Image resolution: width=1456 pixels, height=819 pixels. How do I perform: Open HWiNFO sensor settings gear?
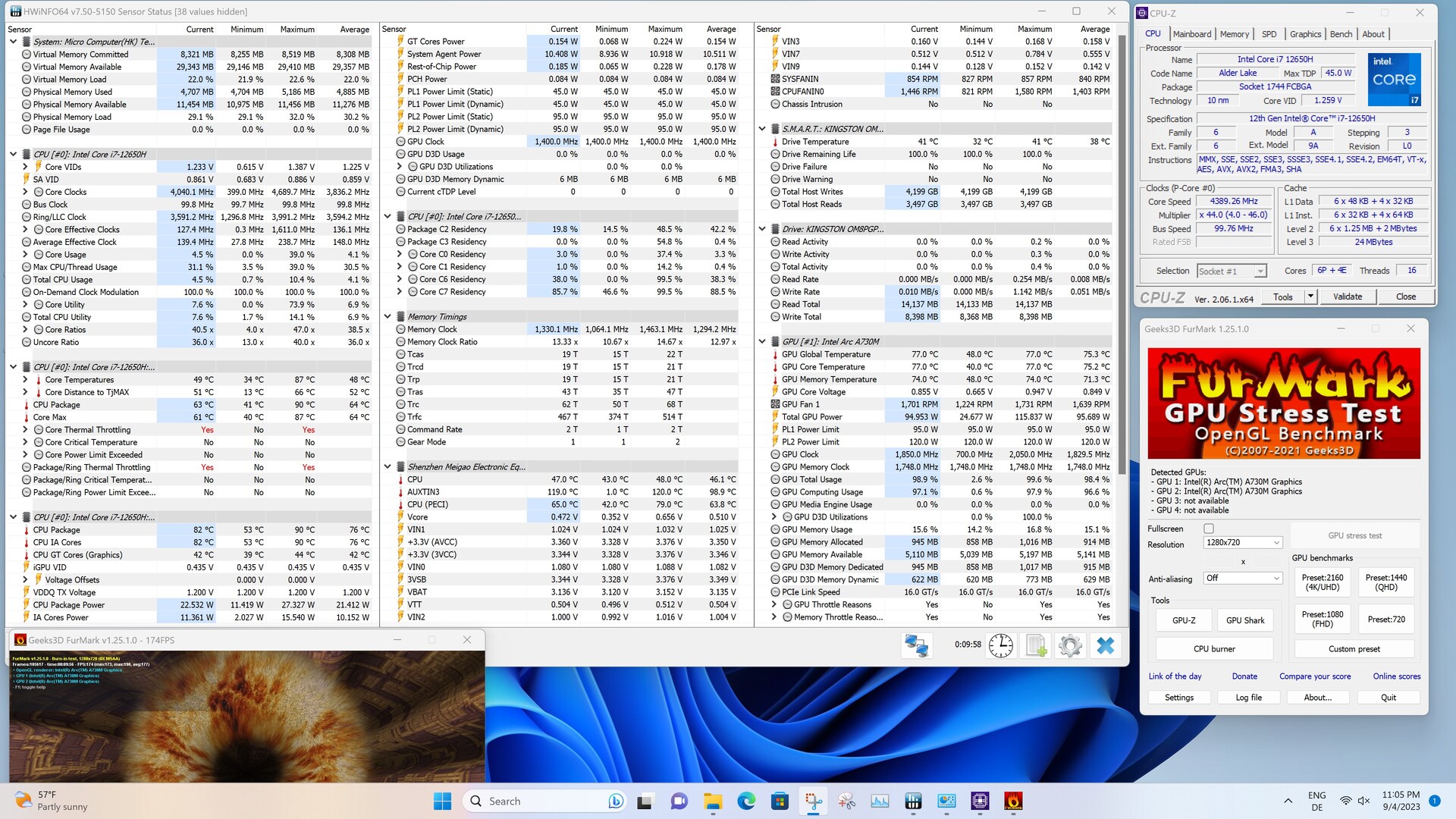pos(1070,645)
